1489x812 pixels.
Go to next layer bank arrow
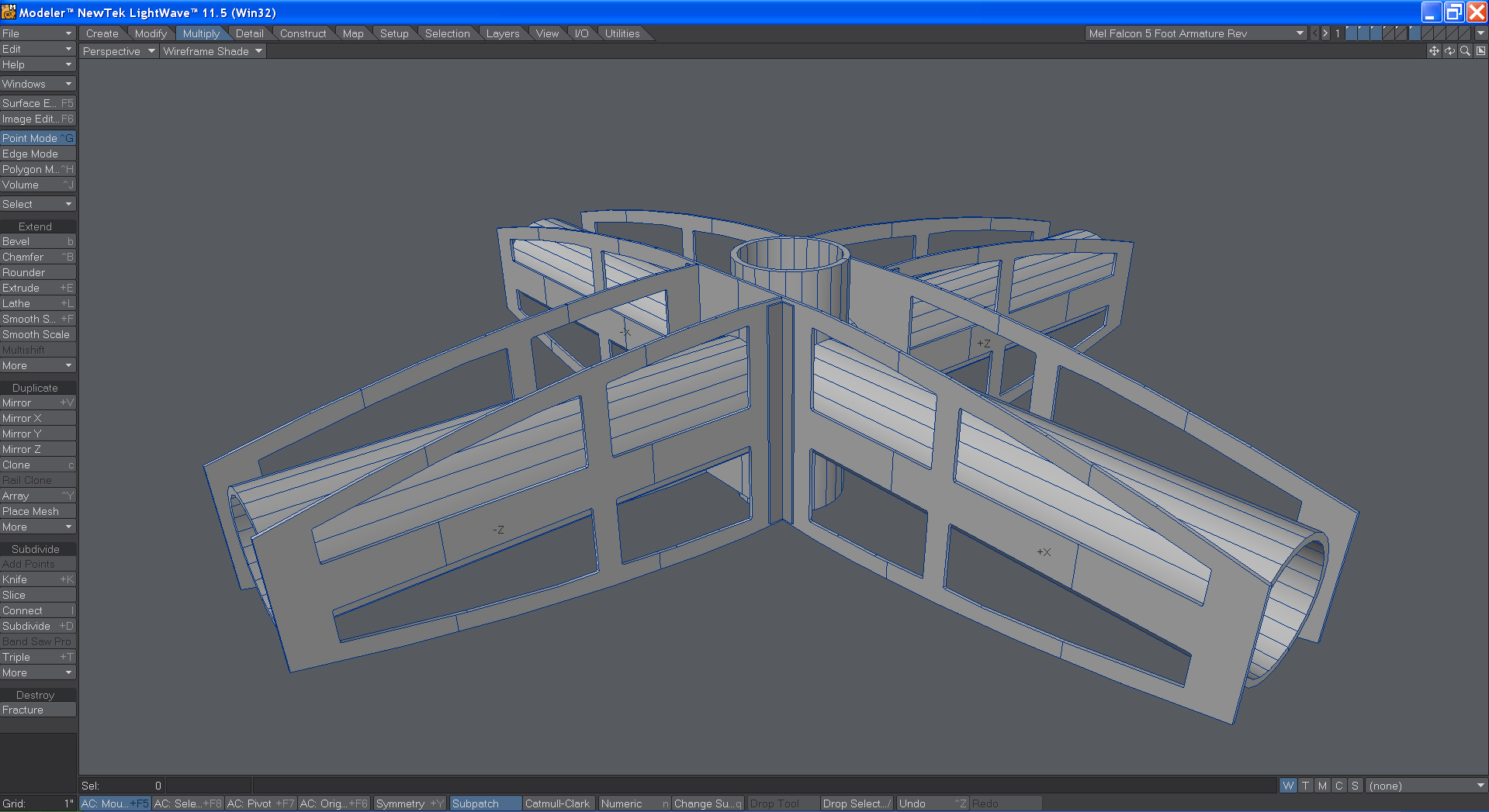pyautogui.click(x=1325, y=33)
